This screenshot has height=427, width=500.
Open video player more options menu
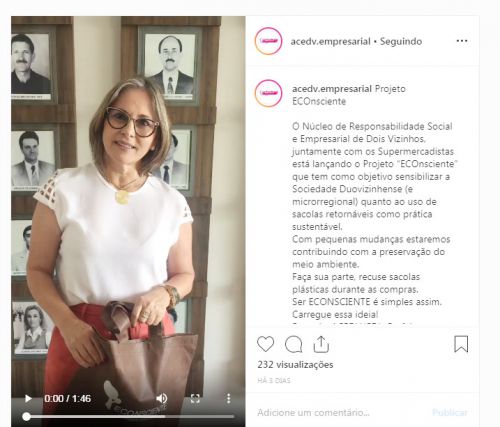[228, 398]
